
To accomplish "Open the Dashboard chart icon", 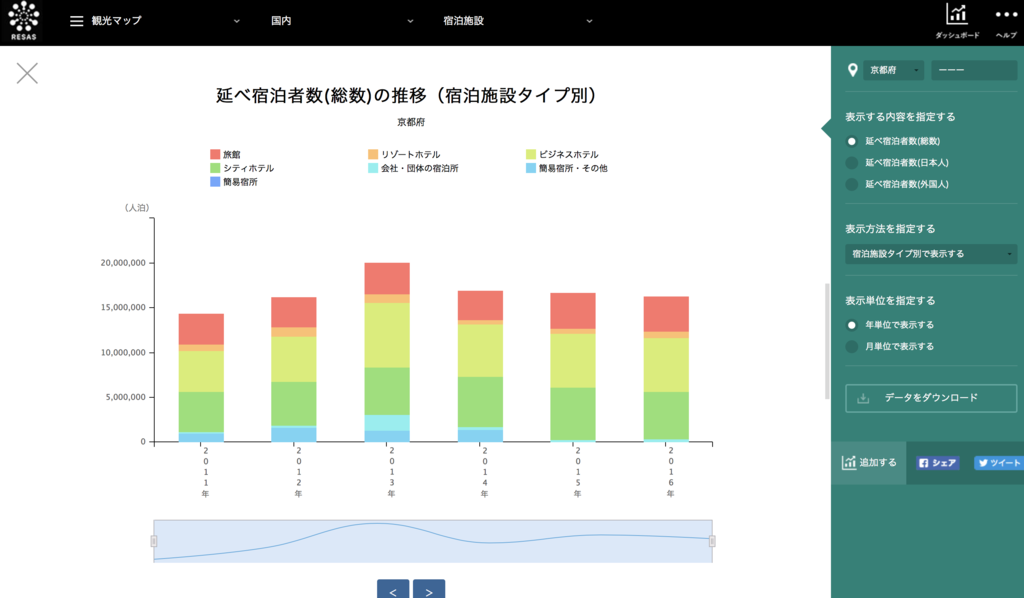I will click(x=957, y=14).
